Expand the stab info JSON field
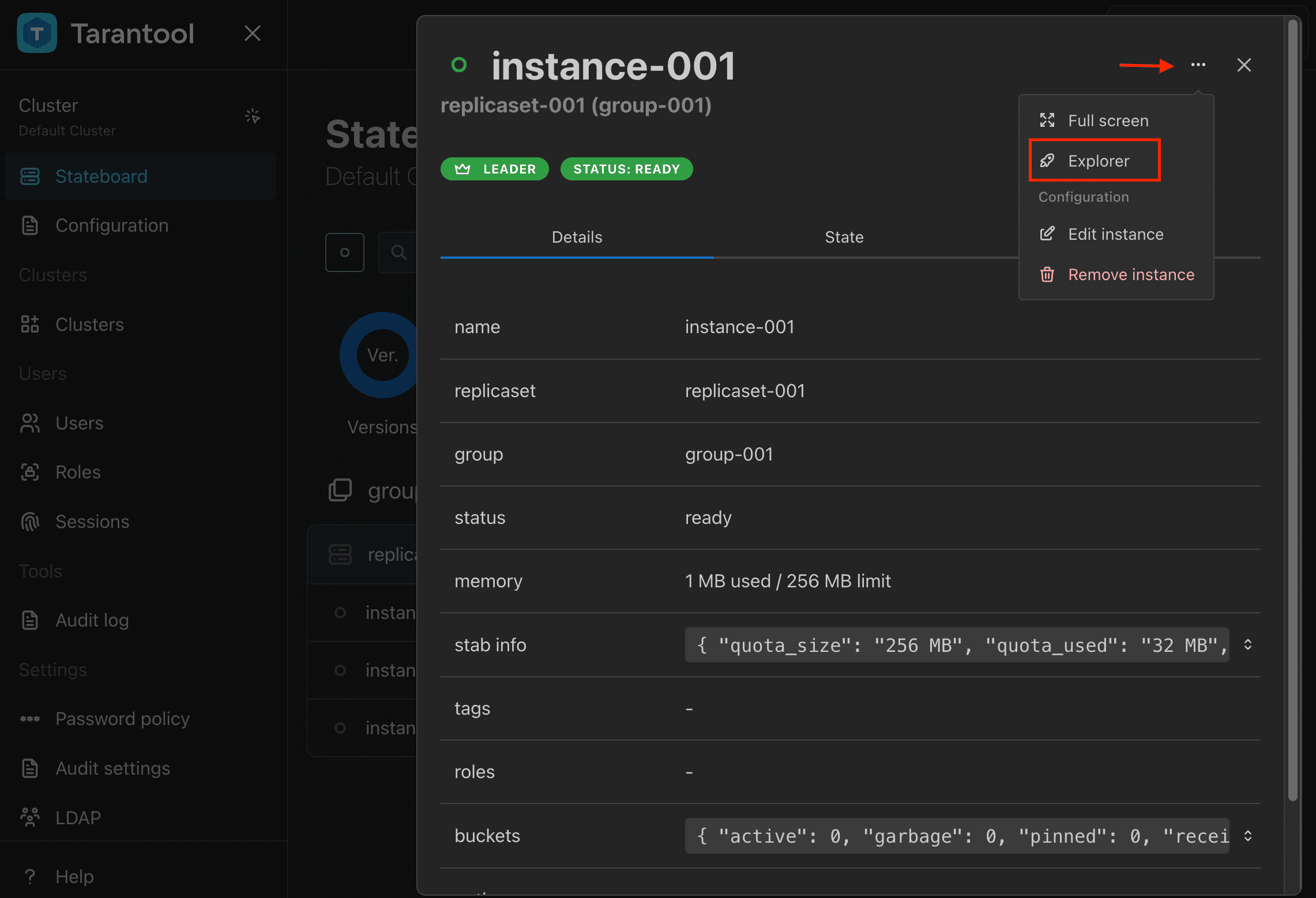This screenshot has height=898, width=1316. click(1247, 644)
